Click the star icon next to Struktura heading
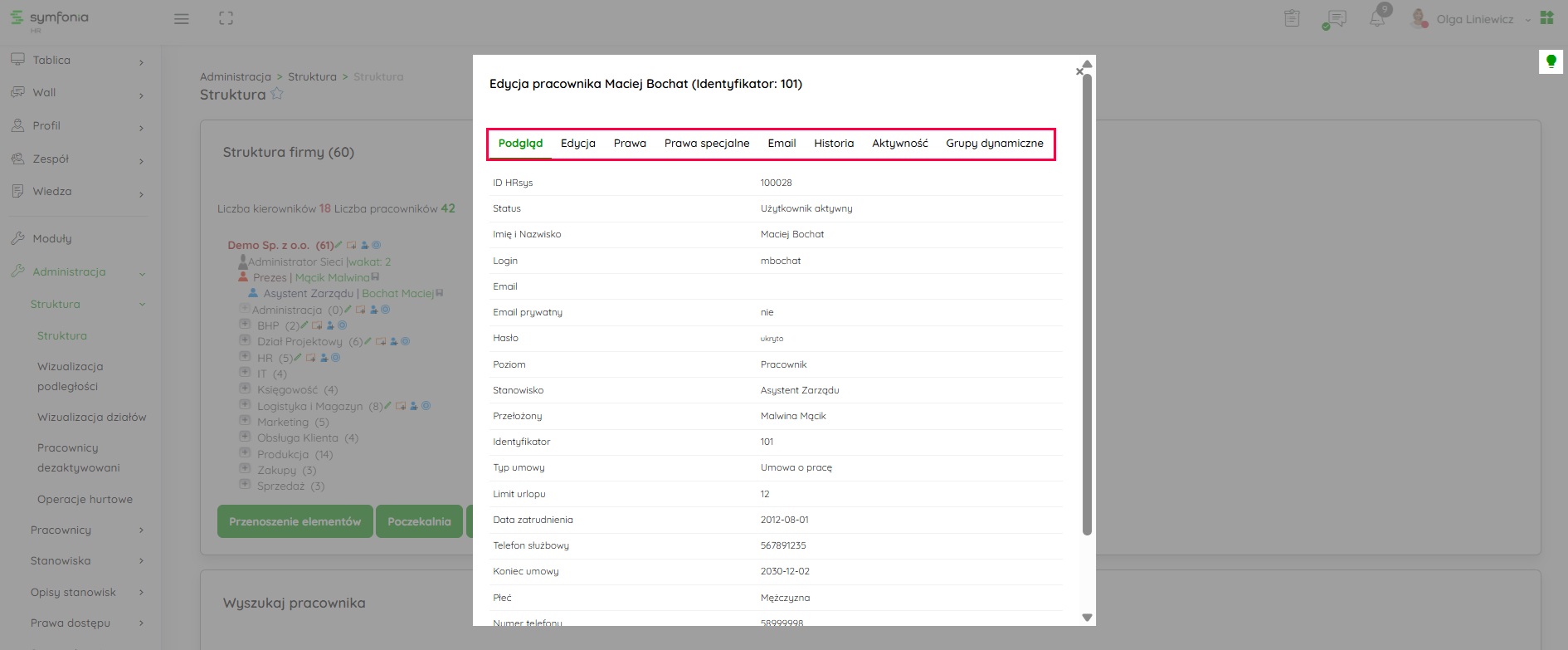Viewport: 1568px width, 650px height. [277, 94]
